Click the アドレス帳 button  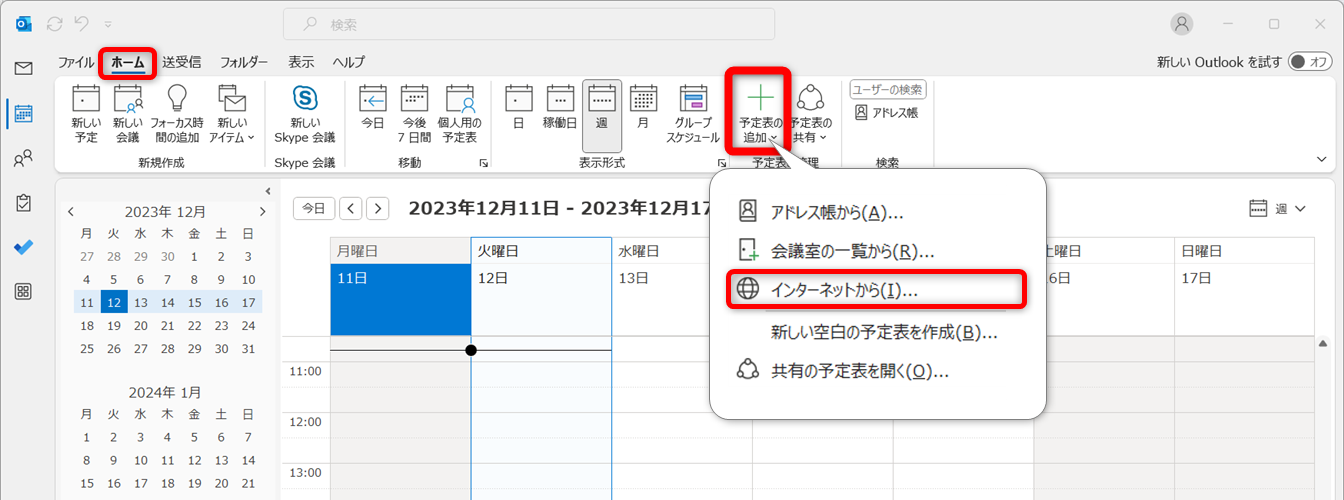click(x=887, y=113)
